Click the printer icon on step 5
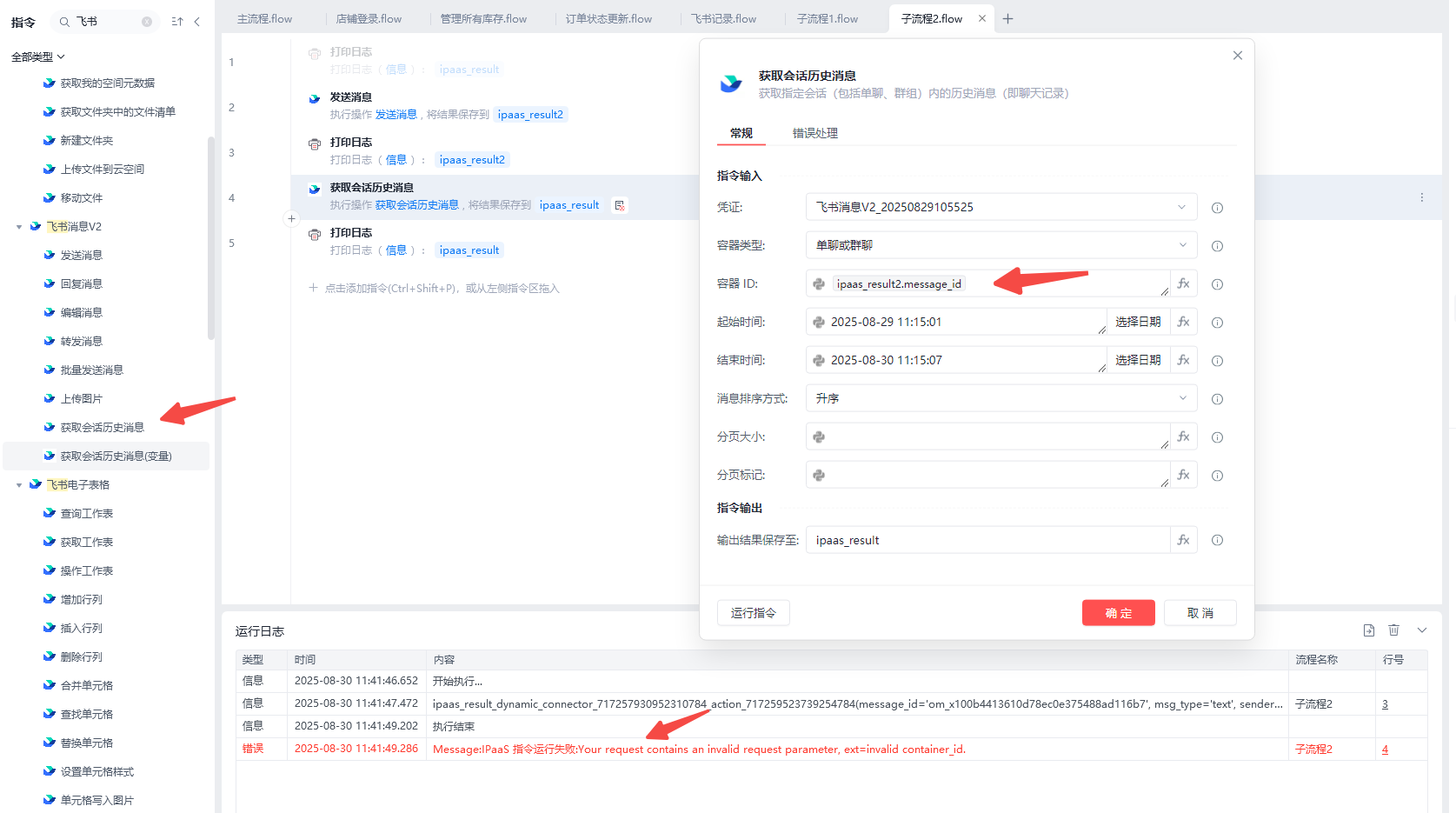 (315, 234)
